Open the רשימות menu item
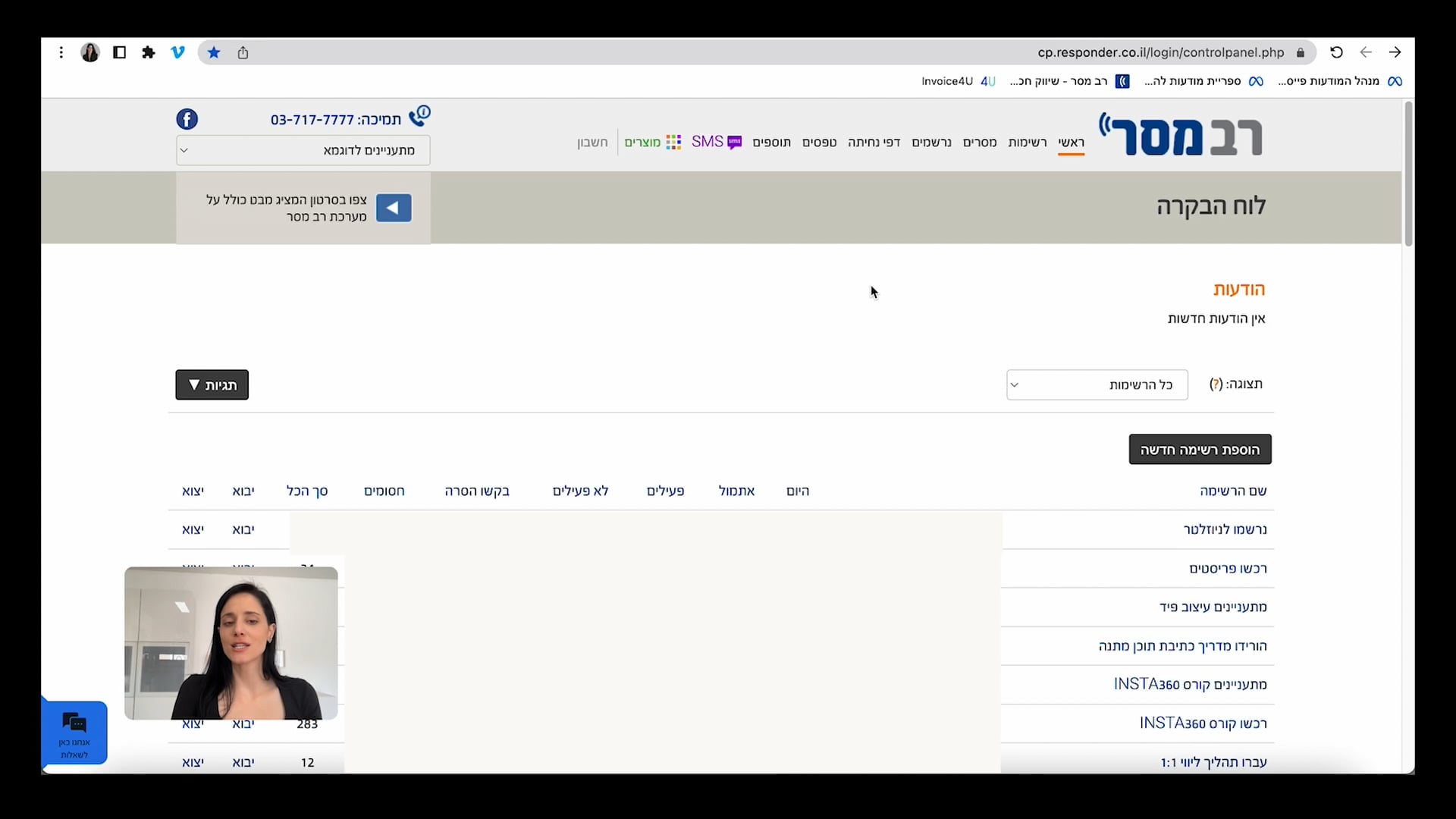This screenshot has height=819, width=1456. click(1028, 143)
